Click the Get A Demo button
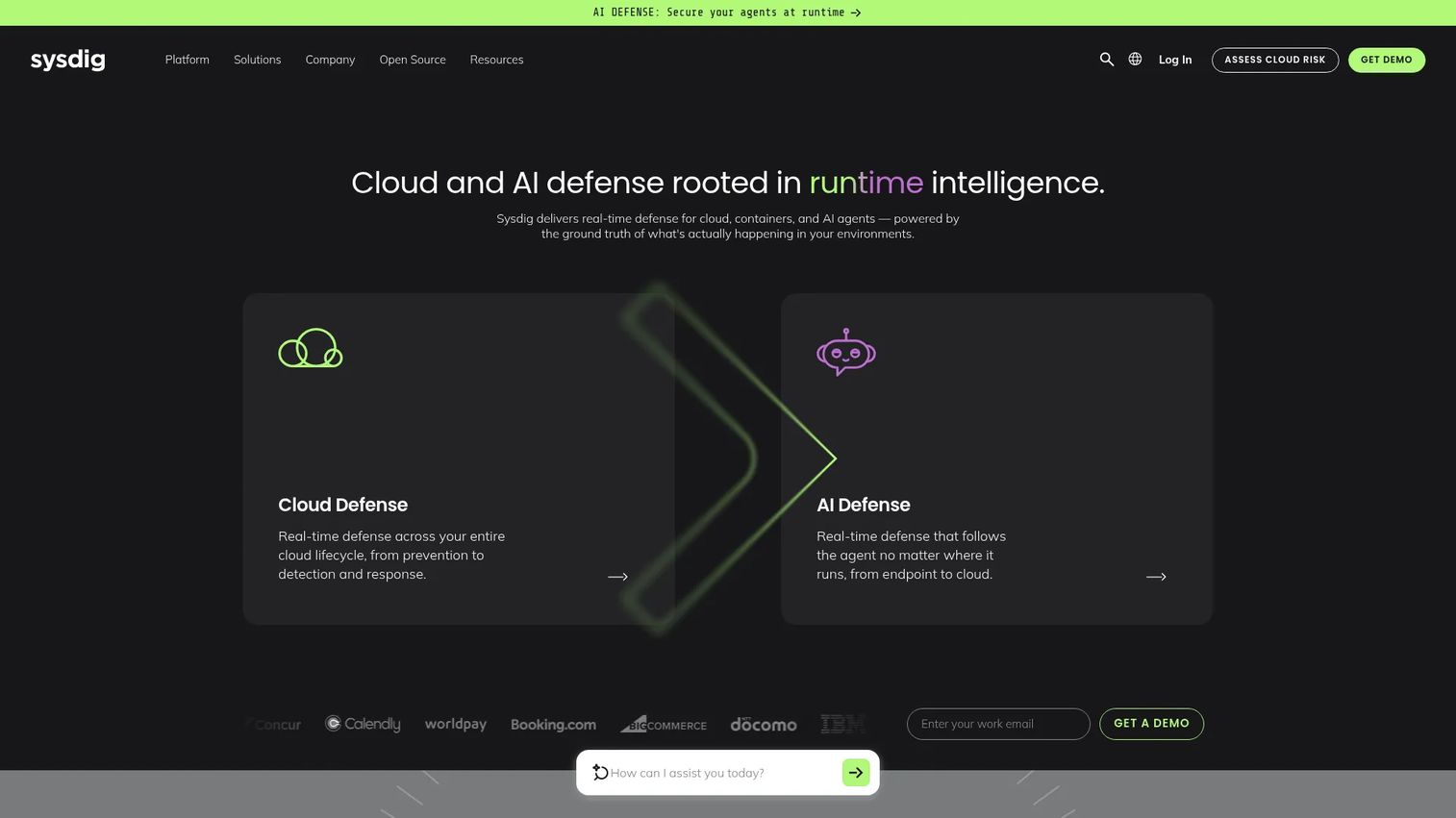Image resolution: width=1456 pixels, height=818 pixels. click(1151, 724)
